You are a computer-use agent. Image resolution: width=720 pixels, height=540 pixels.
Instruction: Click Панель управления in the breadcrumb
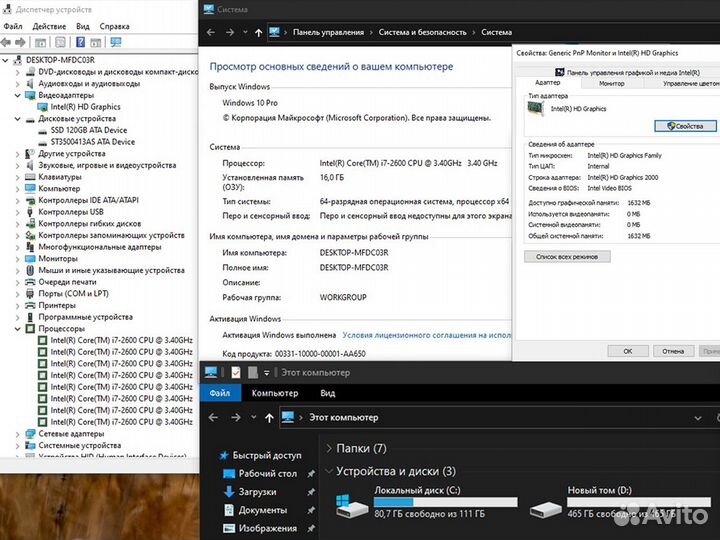[x=328, y=32]
